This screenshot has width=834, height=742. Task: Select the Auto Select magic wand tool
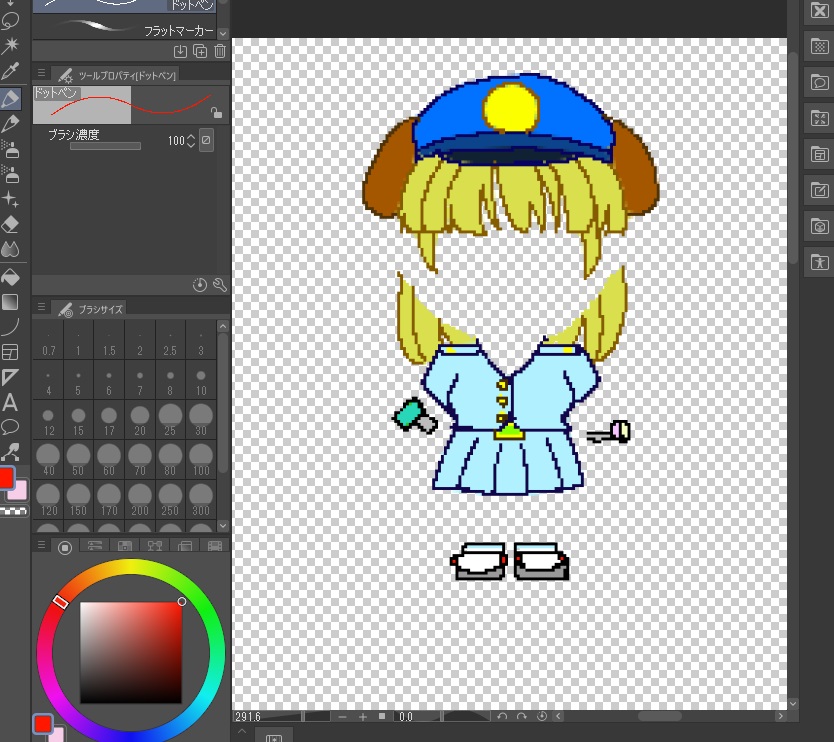[x=11, y=45]
